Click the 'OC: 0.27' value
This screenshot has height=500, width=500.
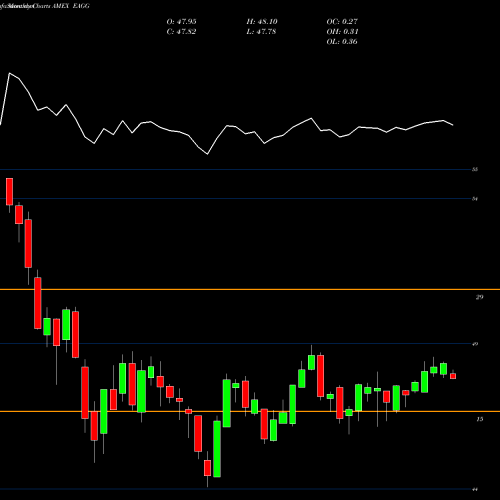[x=342, y=22]
